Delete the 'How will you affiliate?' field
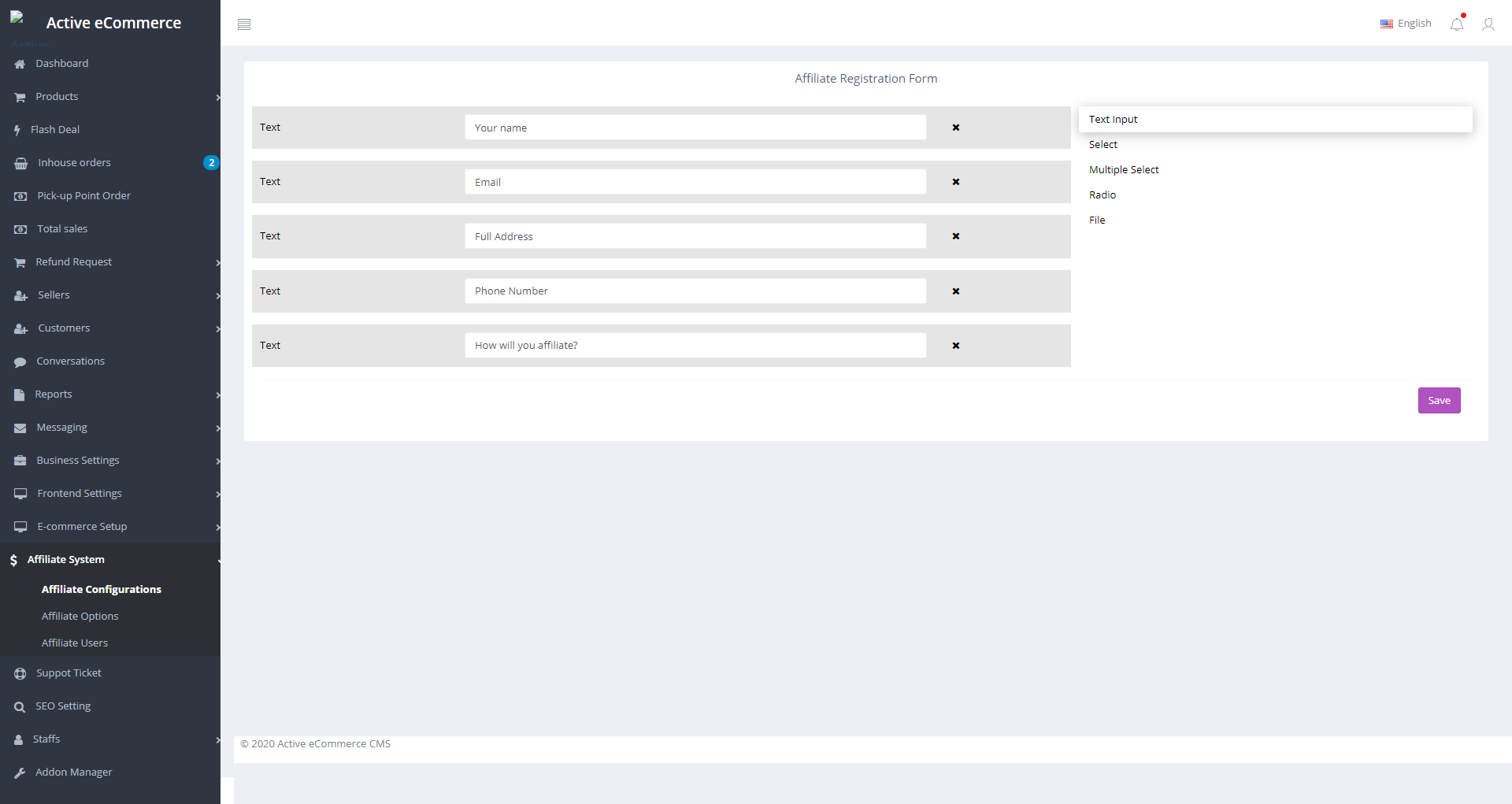The width and height of the screenshot is (1512, 804). coord(955,346)
